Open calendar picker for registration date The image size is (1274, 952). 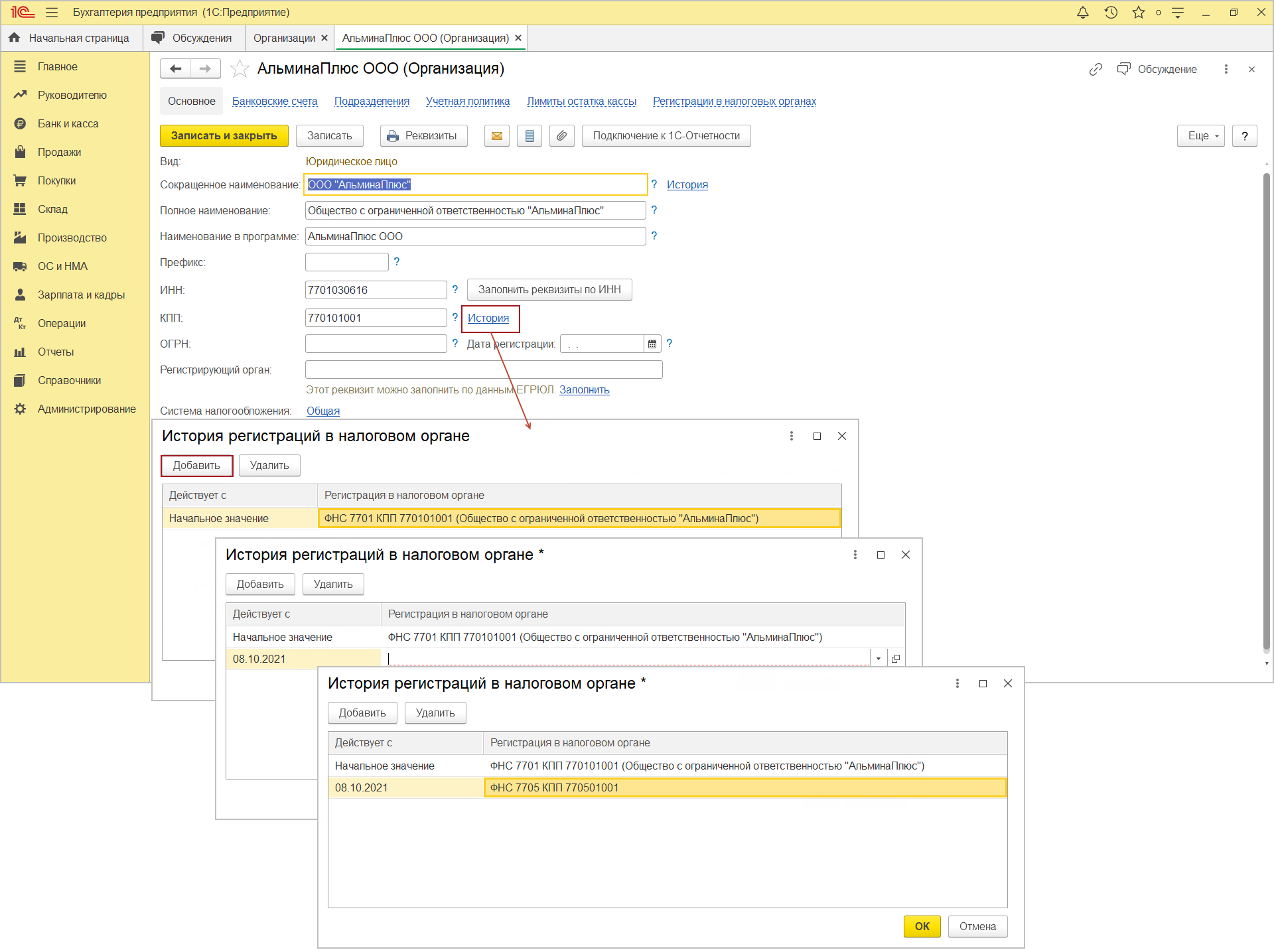pyautogui.click(x=652, y=344)
